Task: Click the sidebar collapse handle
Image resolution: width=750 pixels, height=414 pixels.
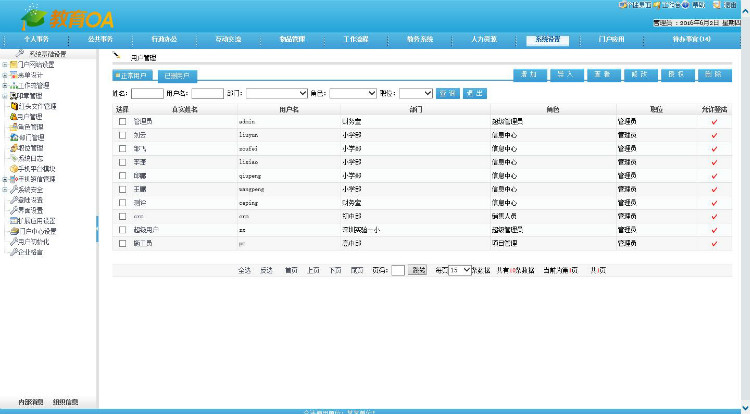Action: [97, 230]
